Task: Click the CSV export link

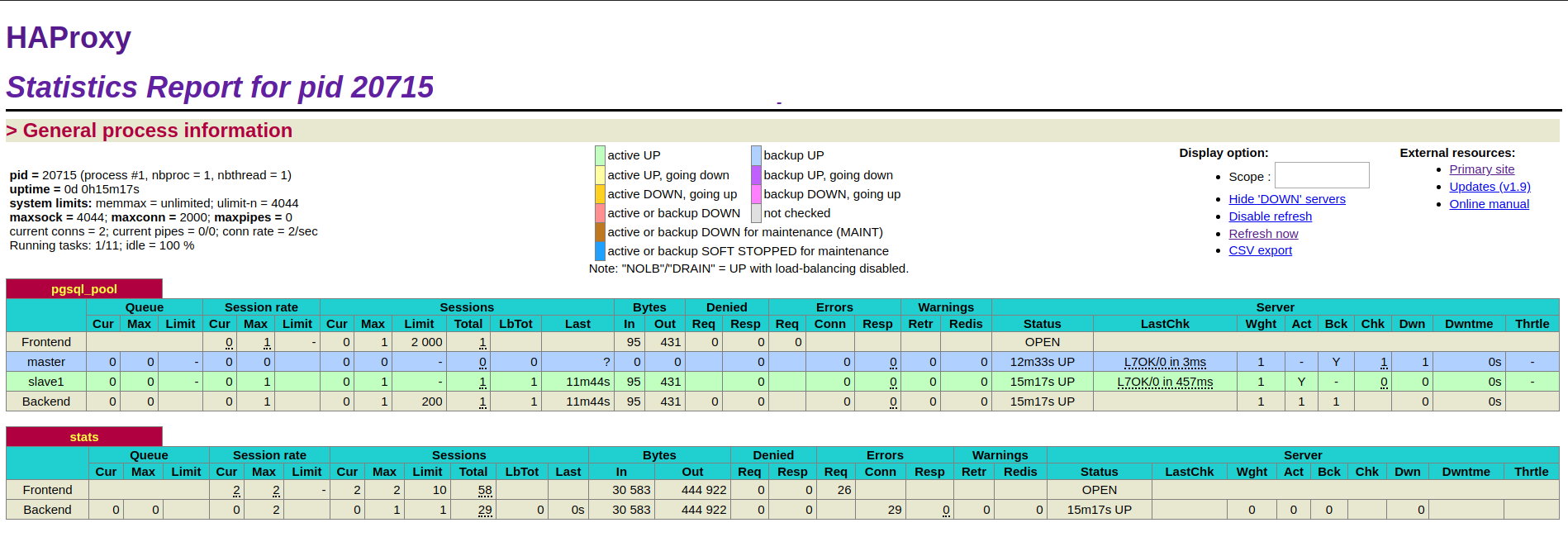Action: 1260,250
